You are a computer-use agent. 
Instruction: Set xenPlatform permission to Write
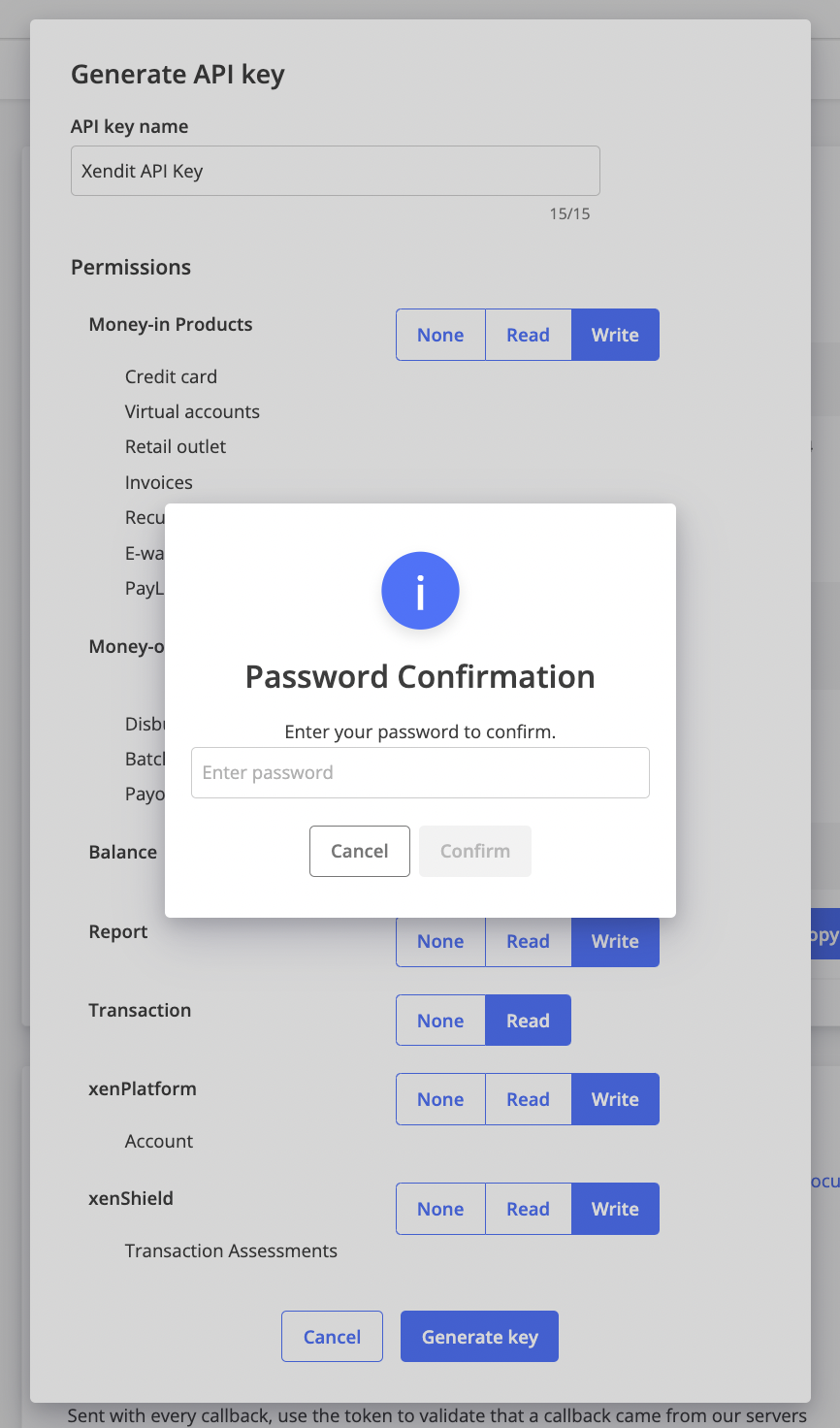point(615,1099)
